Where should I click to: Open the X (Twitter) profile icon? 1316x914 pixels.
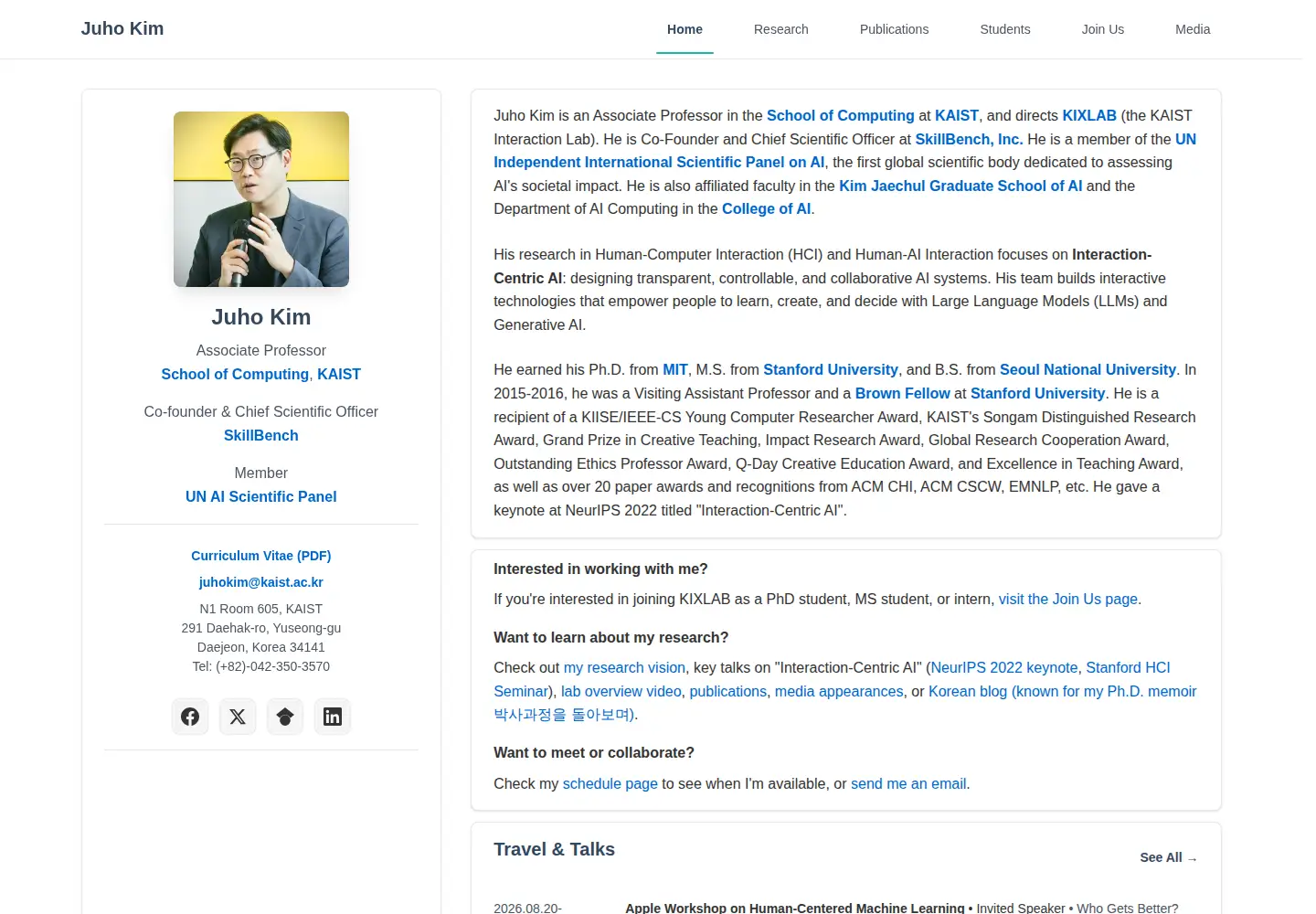(238, 717)
